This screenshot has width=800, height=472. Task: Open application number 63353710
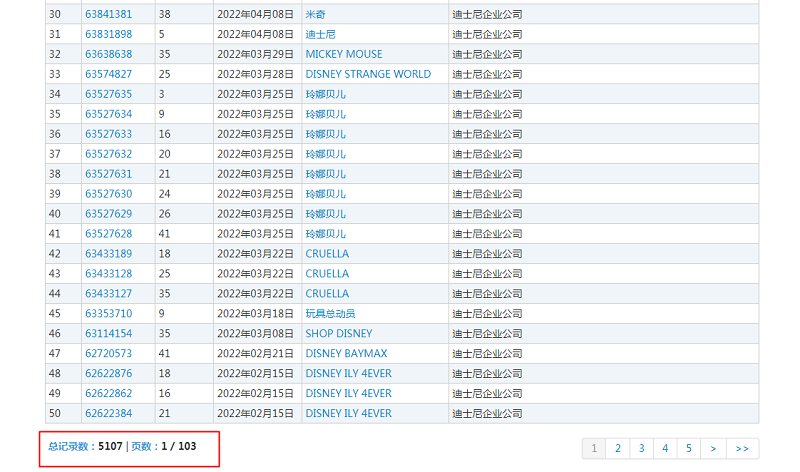tap(108, 313)
